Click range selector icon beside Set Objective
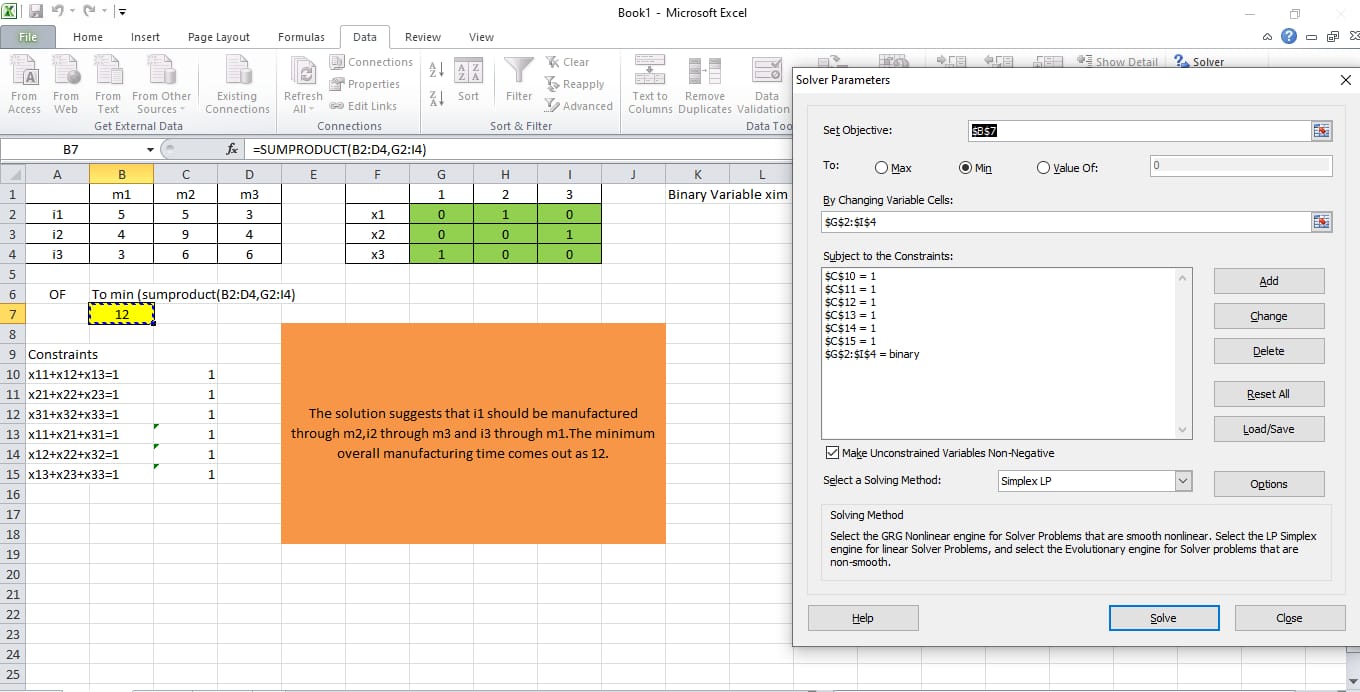1360x692 pixels. [x=1322, y=131]
